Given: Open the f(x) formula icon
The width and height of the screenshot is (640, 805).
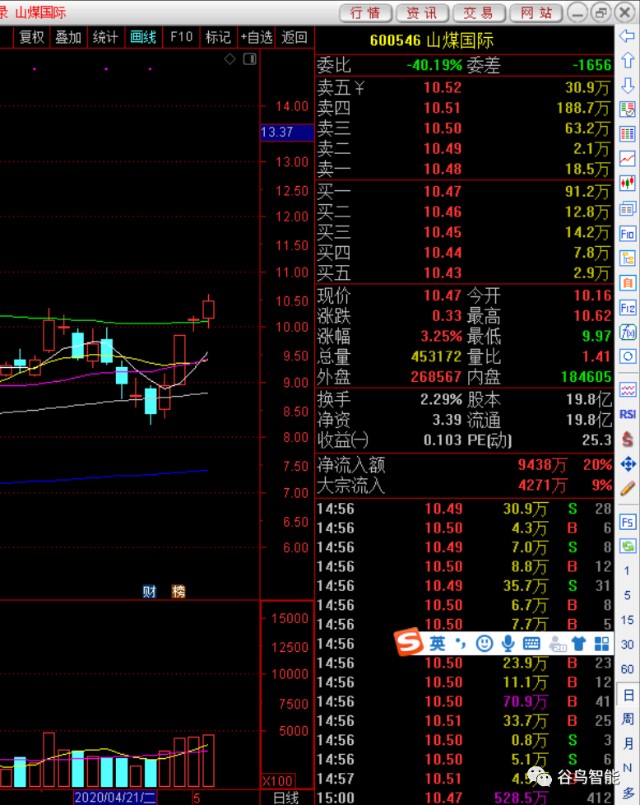Looking at the screenshot, I should coord(627,332).
